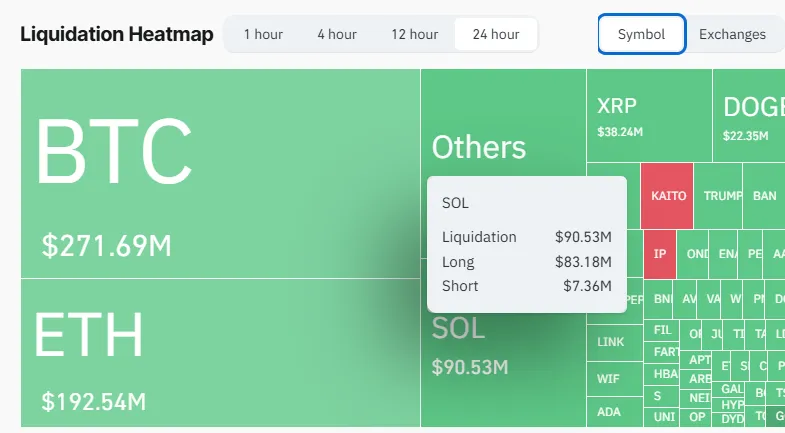Screen dimensions: 785x433
Task: Click the BAN heatmap tile
Action: [764, 196]
